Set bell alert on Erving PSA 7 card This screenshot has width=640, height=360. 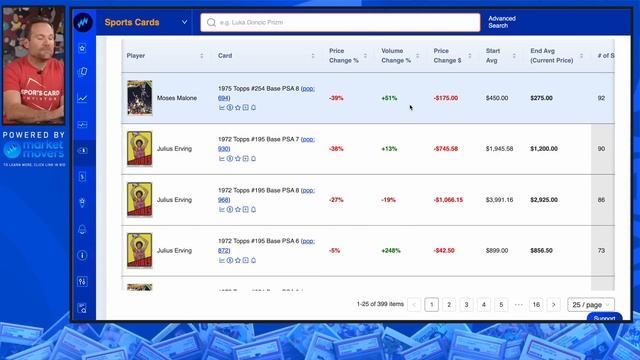click(253, 159)
